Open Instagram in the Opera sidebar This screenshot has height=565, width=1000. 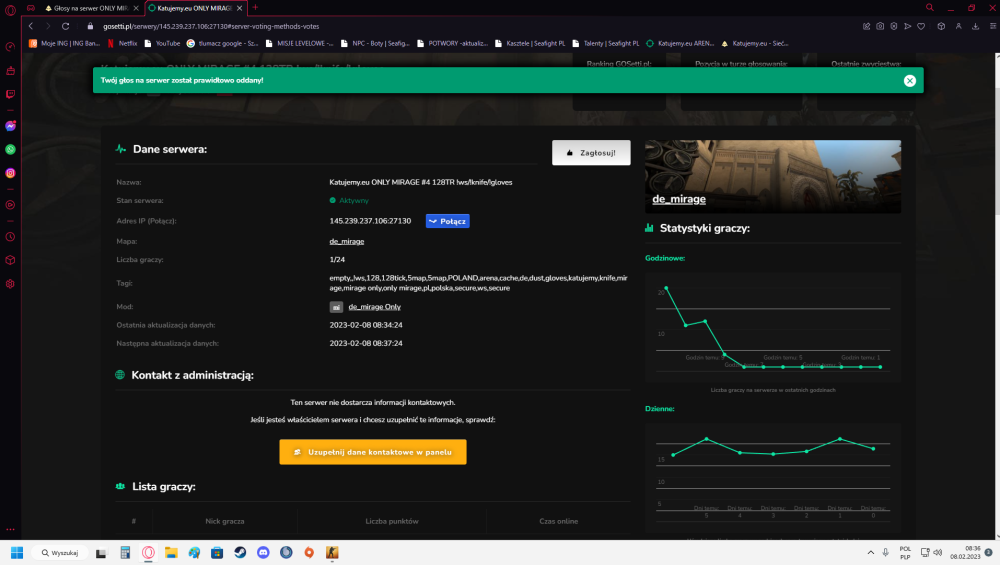click(10, 173)
